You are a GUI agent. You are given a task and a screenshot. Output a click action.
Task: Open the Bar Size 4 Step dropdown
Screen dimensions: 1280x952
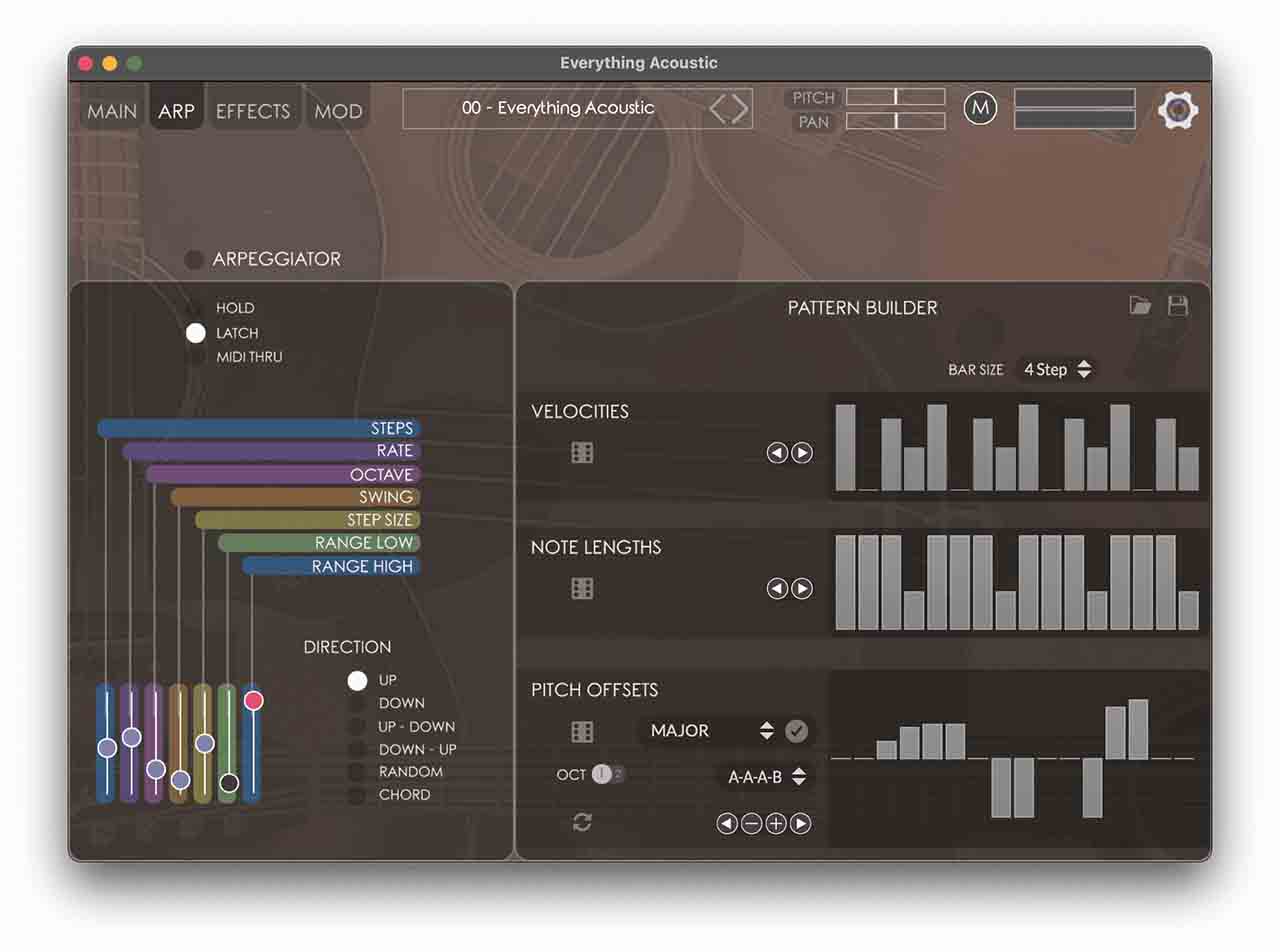(x=1057, y=370)
